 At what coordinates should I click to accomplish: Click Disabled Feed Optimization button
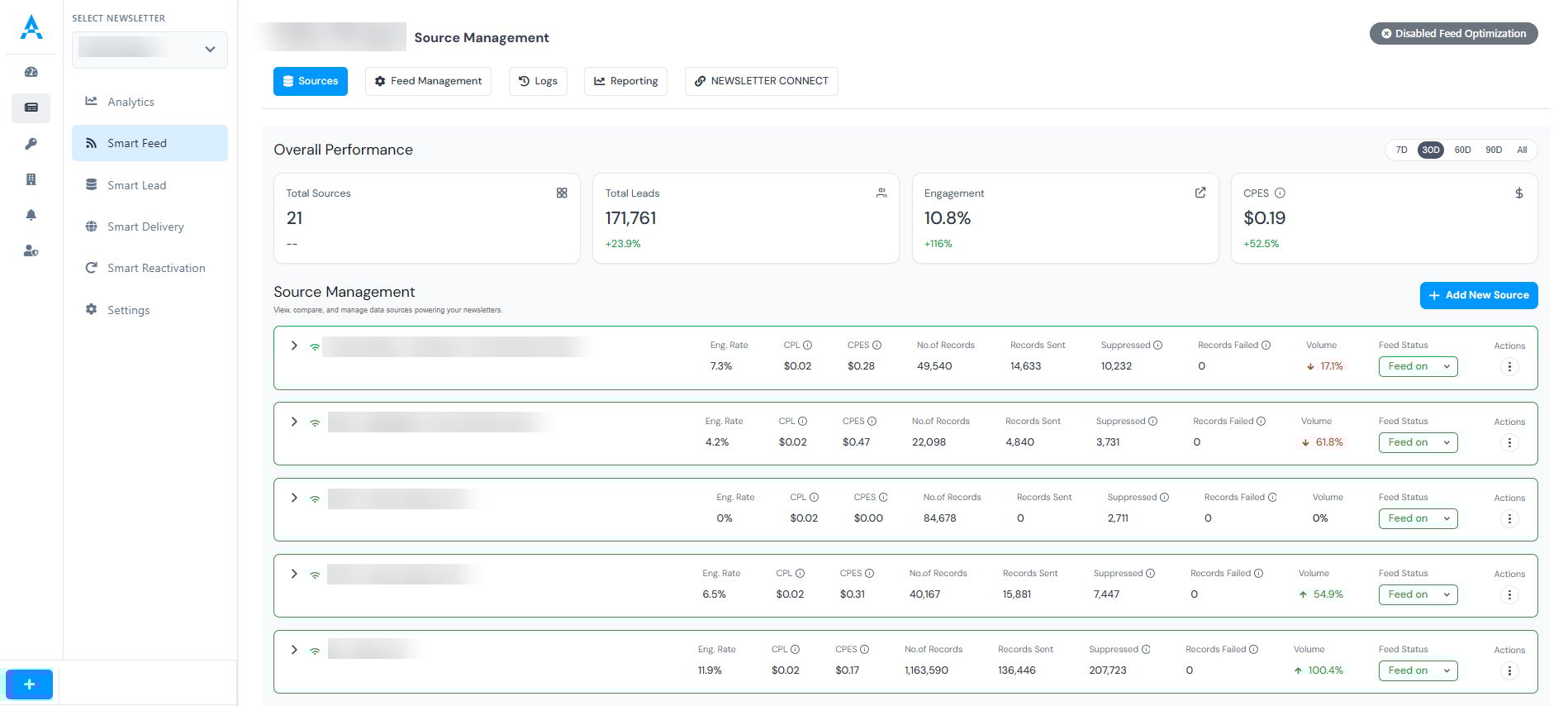pyautogui.click(x=1453, y=34)
